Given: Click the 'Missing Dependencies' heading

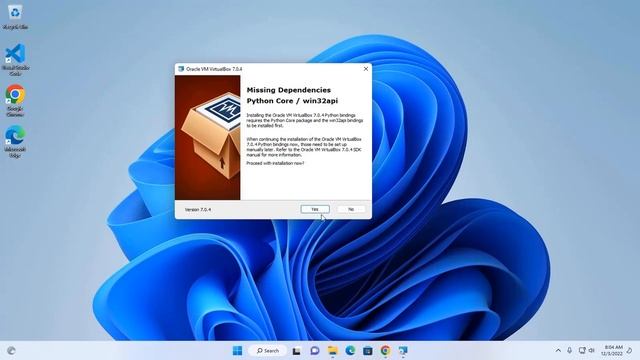Looking at the screenshot, I should pos(289,90).
